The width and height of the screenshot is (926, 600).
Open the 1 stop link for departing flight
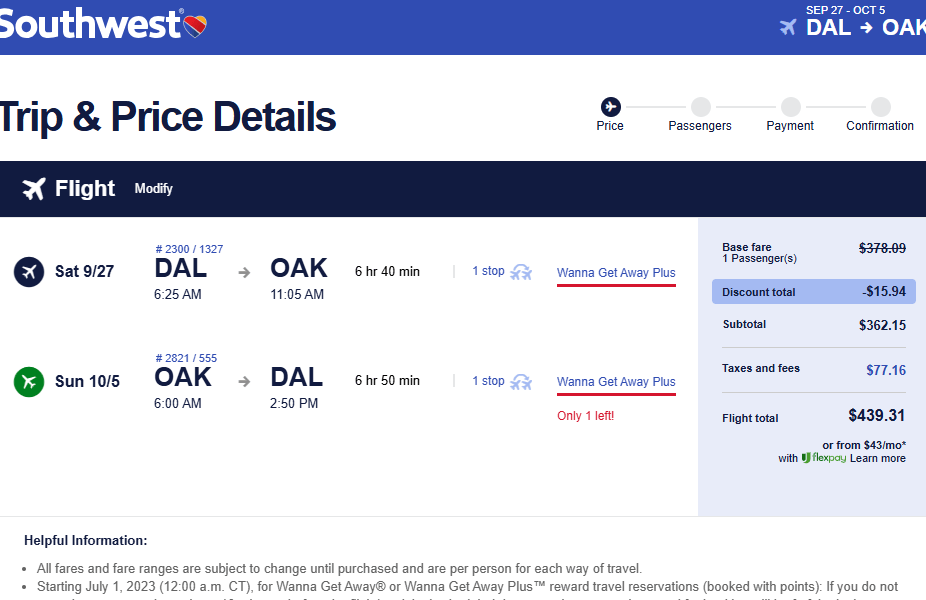(x=488, y=271)
